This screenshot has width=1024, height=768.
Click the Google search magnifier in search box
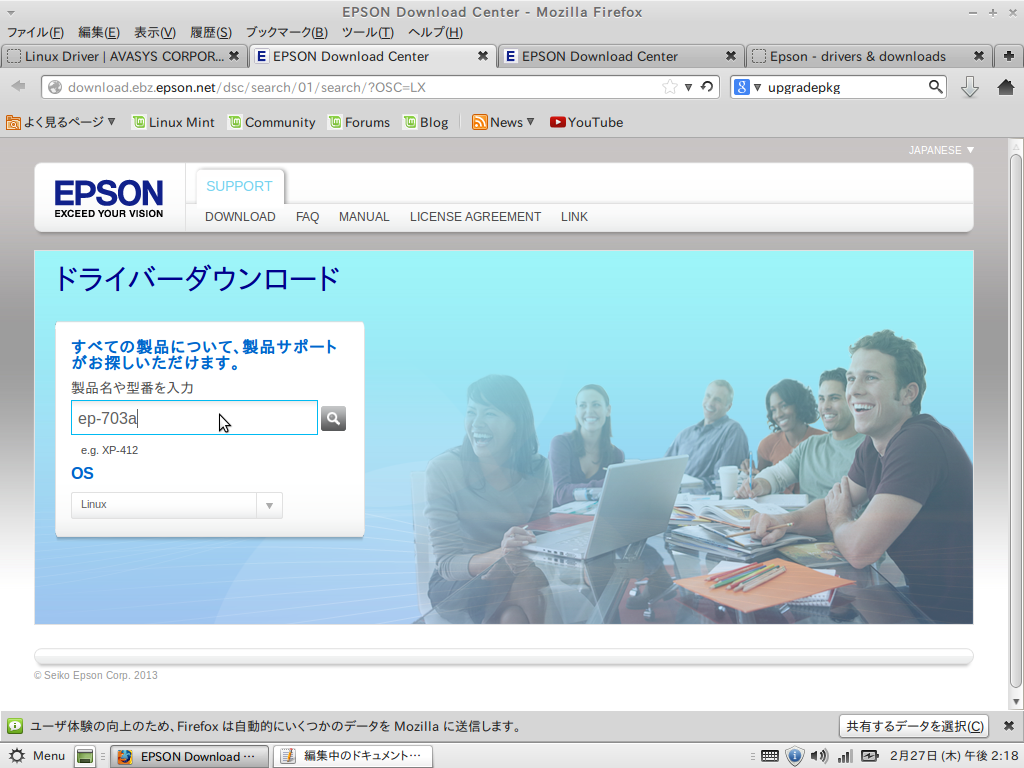(935, 87)
